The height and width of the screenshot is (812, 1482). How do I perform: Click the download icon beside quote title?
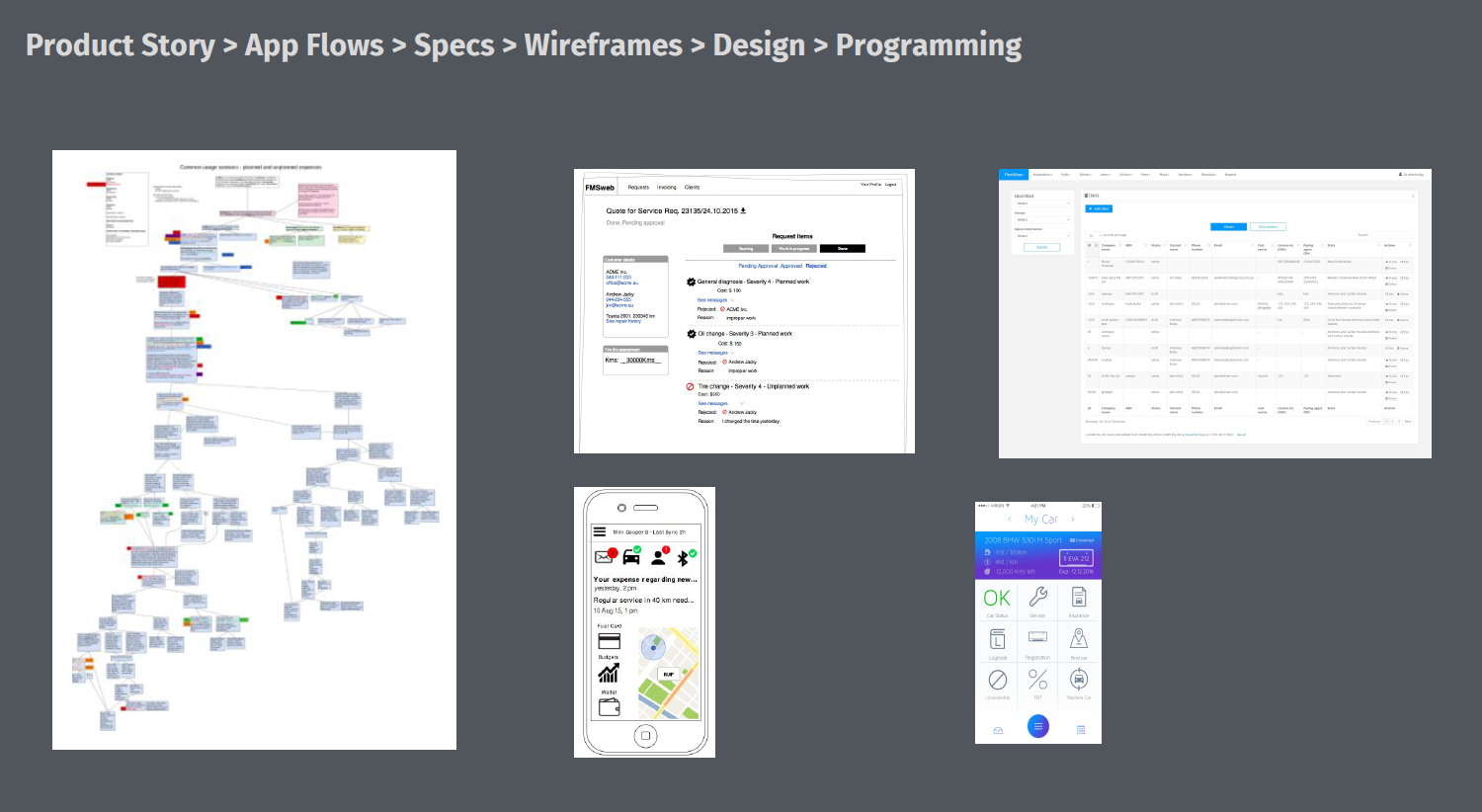(x=743, y=210)
